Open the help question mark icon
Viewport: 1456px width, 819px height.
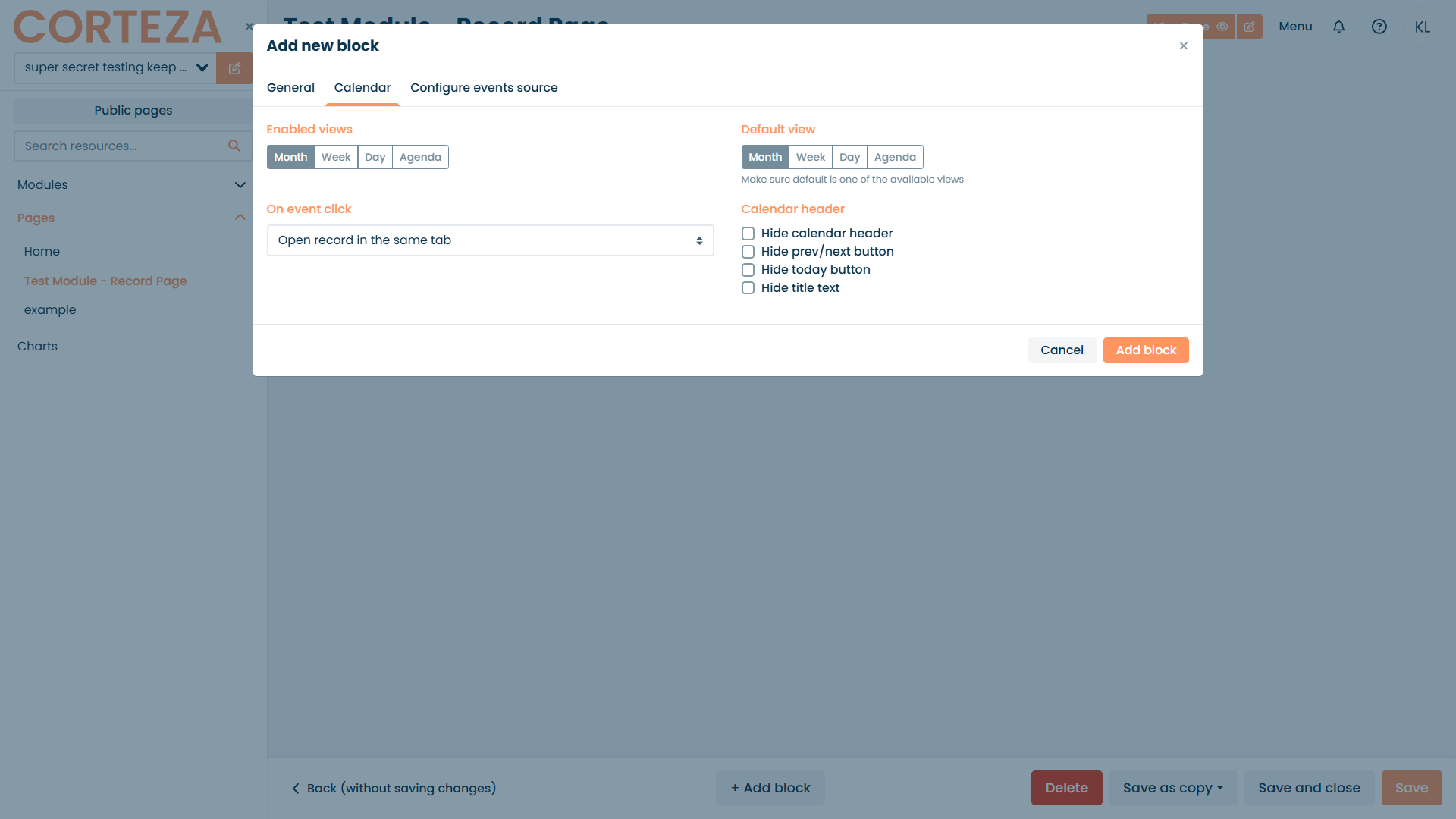[x=1379, y=27]
